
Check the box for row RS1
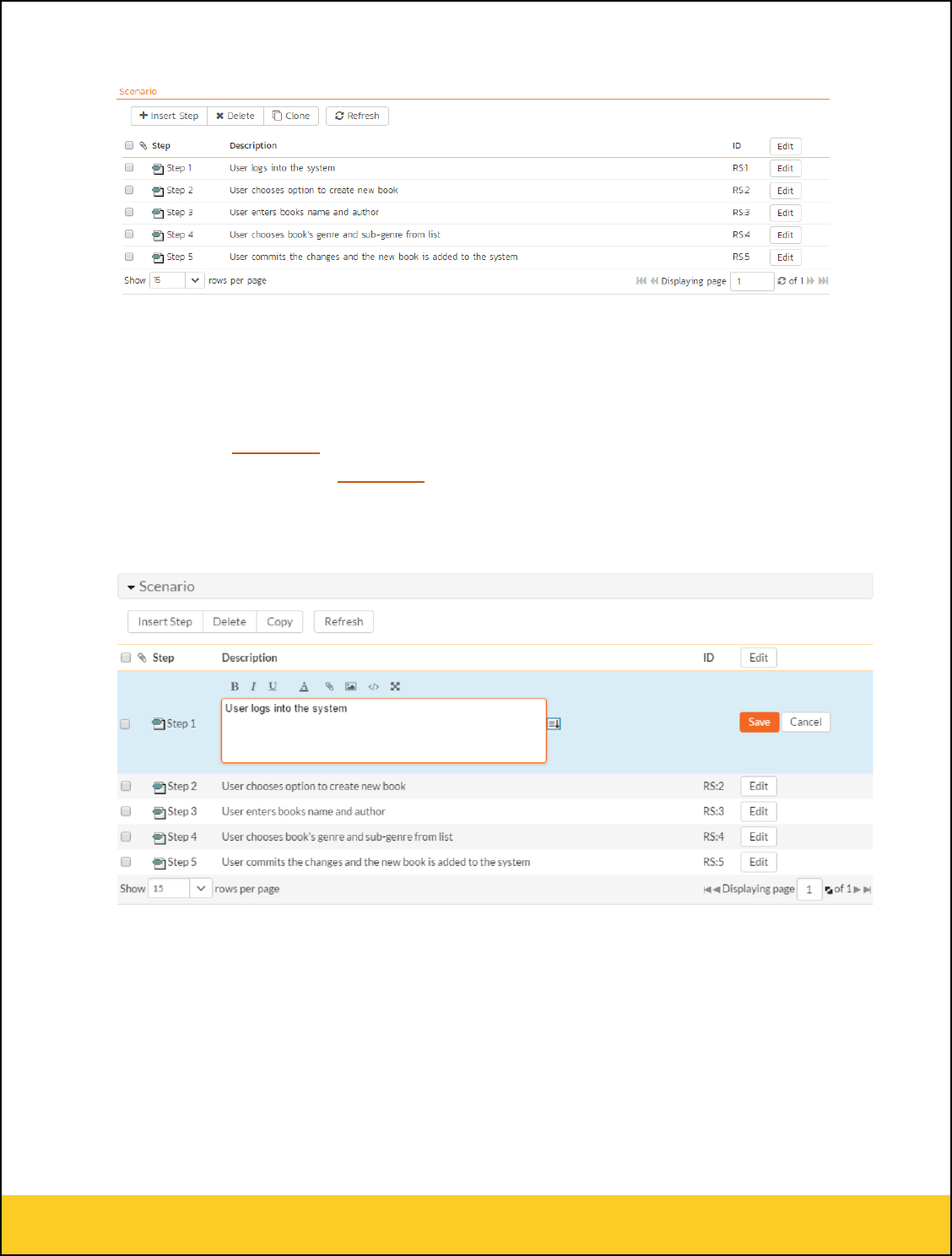coord(129,167)
